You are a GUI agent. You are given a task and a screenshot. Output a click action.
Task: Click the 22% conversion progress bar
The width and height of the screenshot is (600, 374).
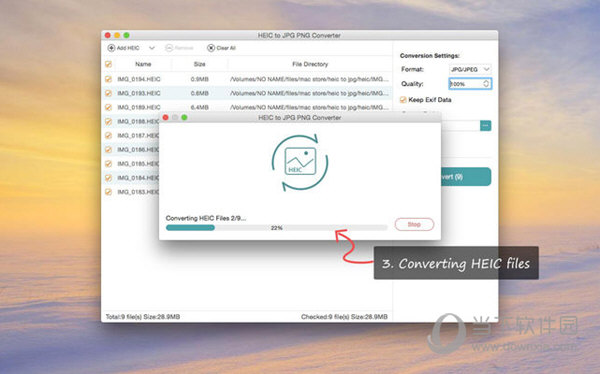[x=277, y=228]
